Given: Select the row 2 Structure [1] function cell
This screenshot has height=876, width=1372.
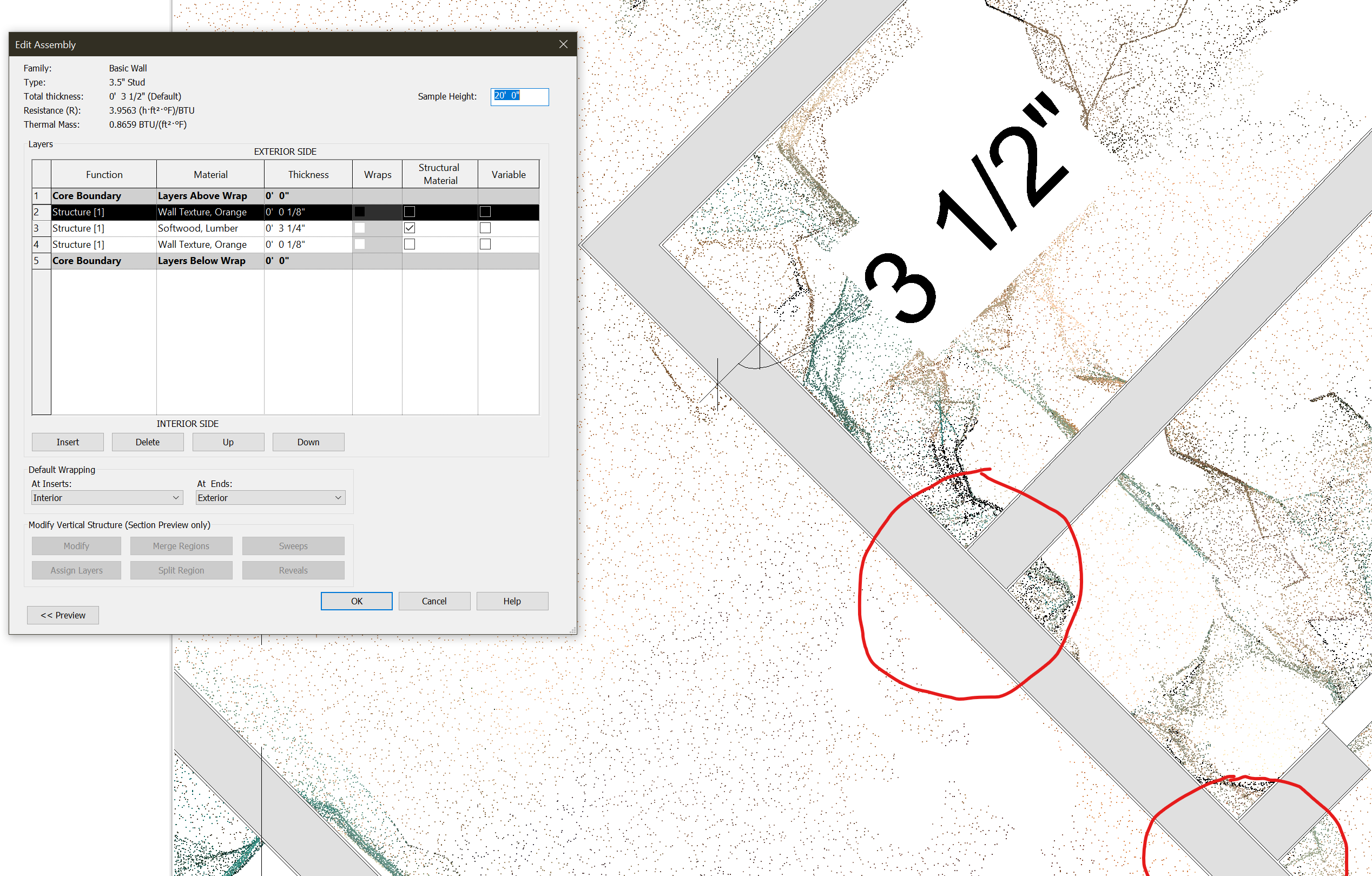Looking at the screenshot, I should [104, 212].
